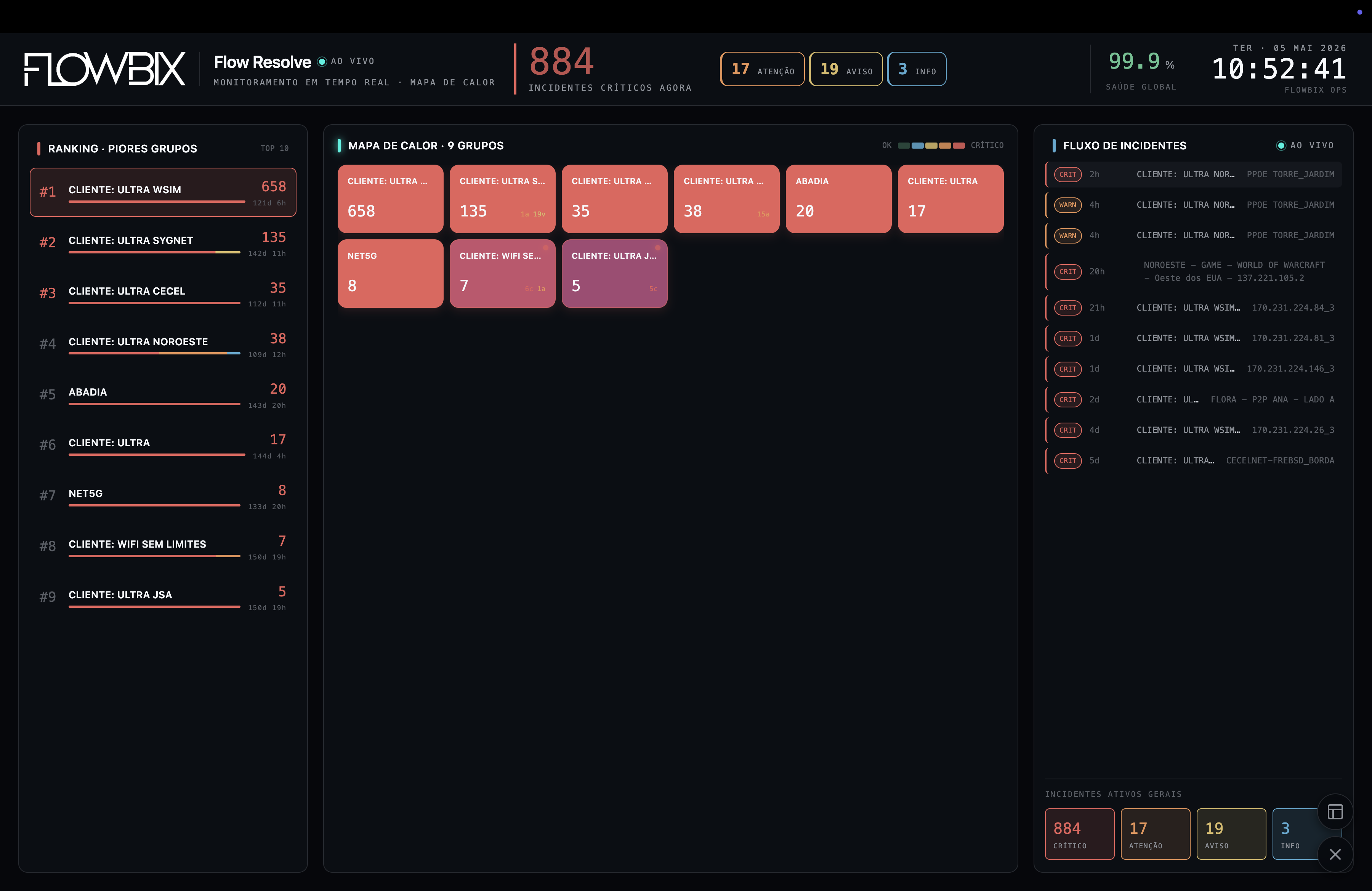The image size is (1372, 891).
Task: Click the TOP 10 label in ranking panel
Action: (x=274, y=148)
